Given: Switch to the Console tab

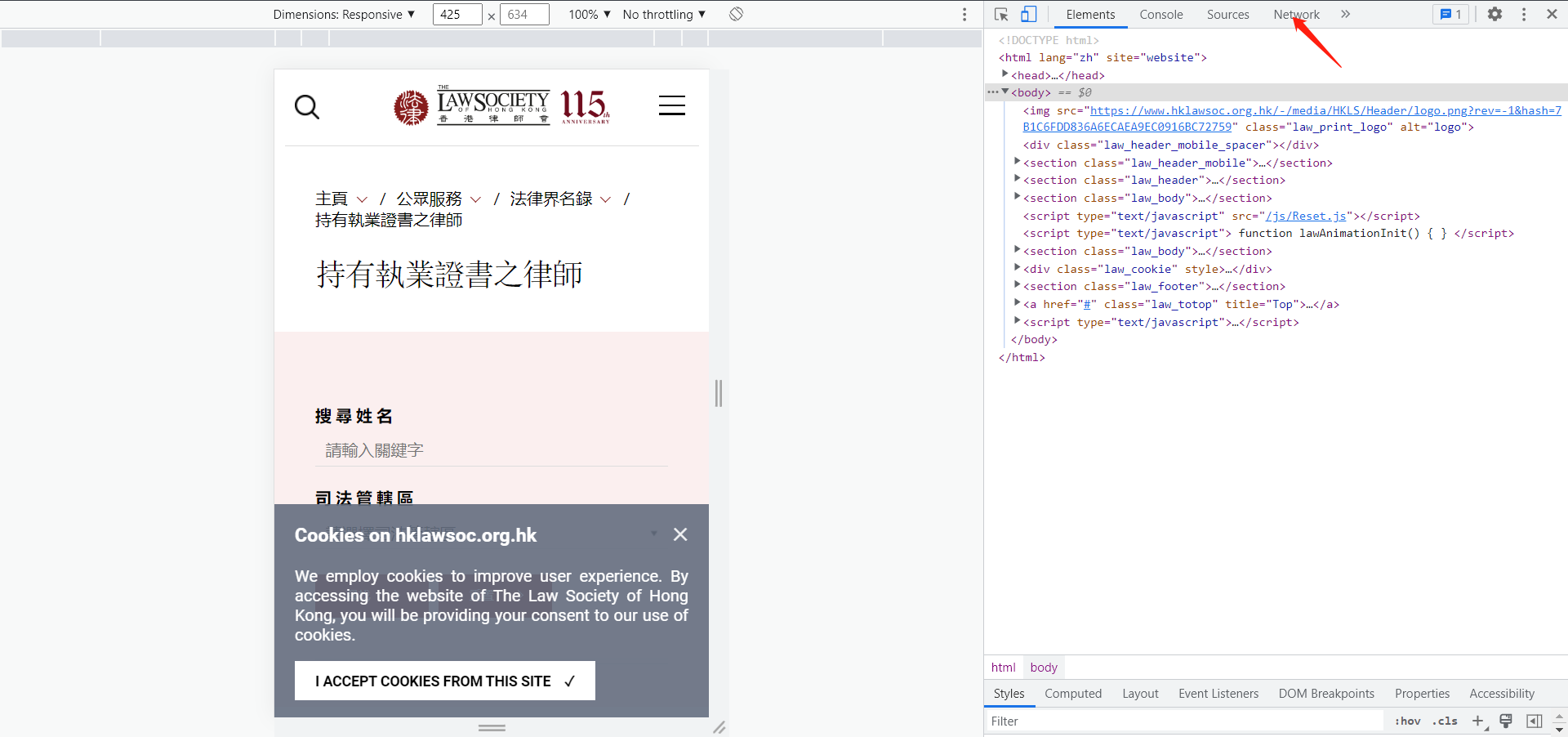Looking at the screenshot, I should click(x=1160, y=15).
